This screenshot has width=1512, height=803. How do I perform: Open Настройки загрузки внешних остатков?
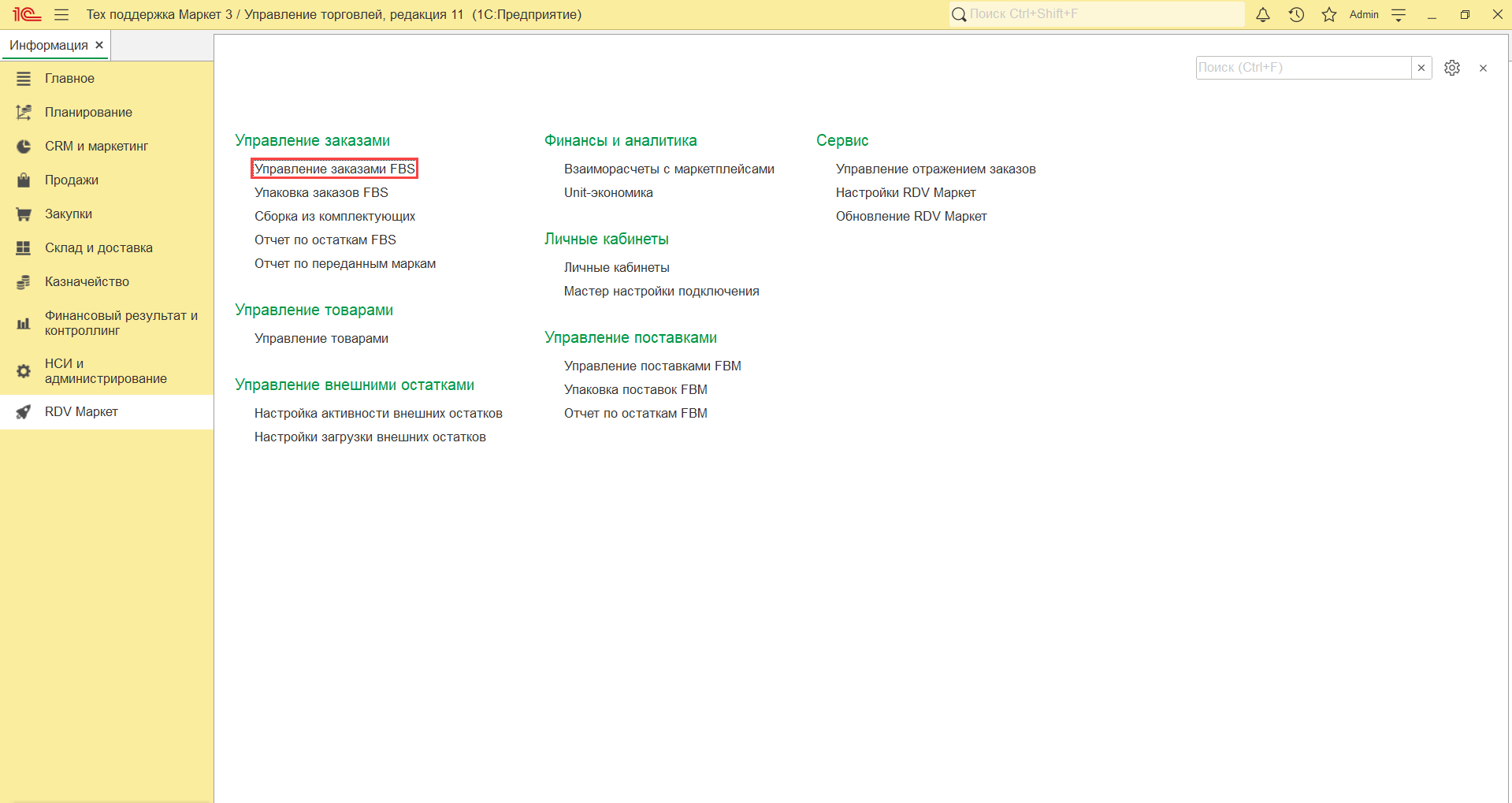(370, 437)
